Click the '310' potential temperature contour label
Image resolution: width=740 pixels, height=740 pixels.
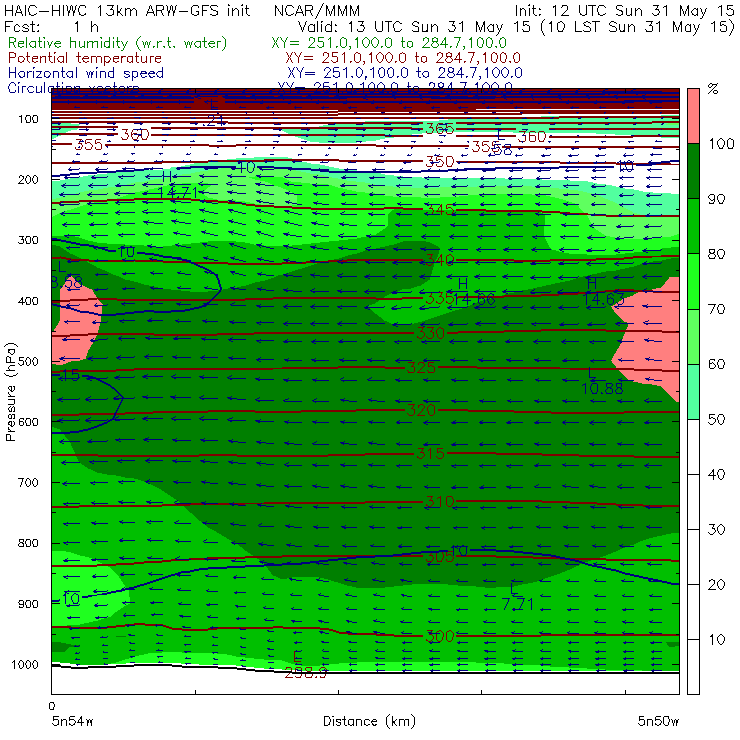pos(440,501)
